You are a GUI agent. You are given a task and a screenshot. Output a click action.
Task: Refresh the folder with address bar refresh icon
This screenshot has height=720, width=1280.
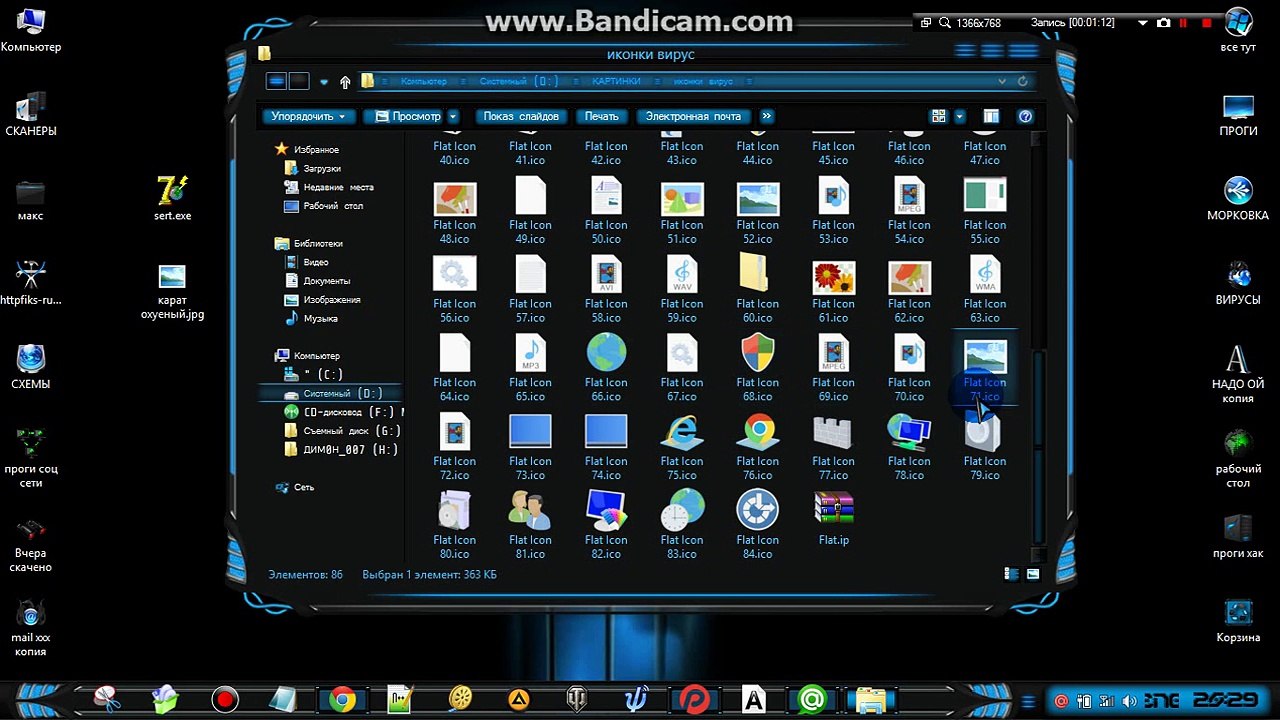pyautogui.click(x=1022, y=81)
